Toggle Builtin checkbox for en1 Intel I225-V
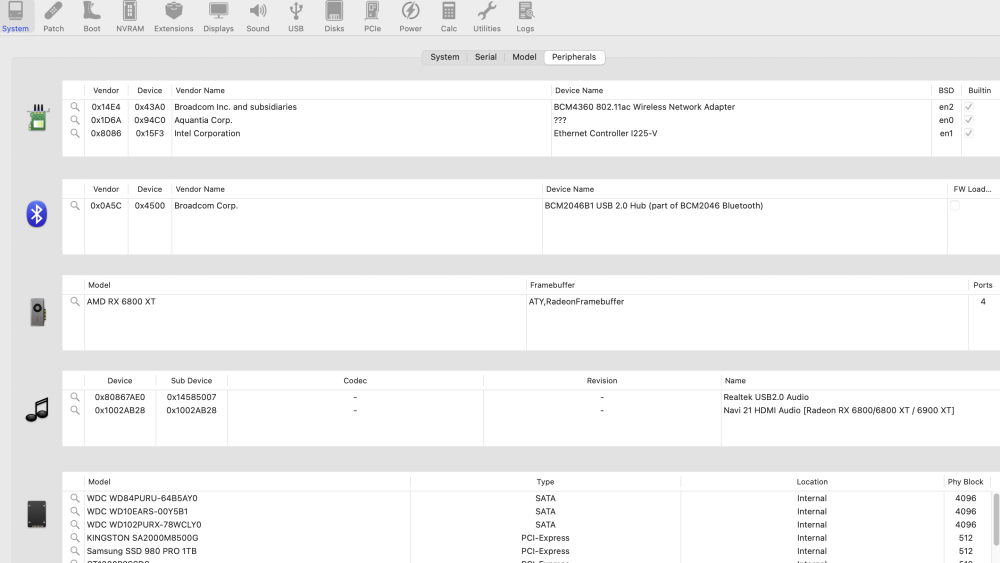This screenshot has width=1000, height=563. [968, 133]
